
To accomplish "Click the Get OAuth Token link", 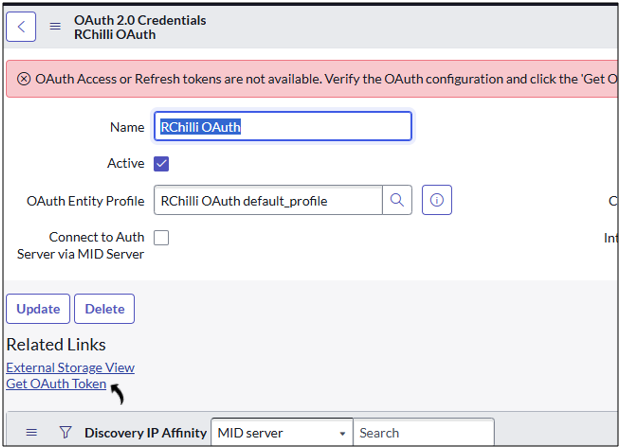I will click(56, 384).
